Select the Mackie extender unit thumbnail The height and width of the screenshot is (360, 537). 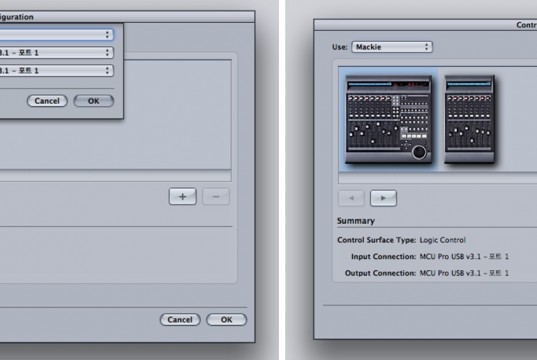(x=470, y=119)
